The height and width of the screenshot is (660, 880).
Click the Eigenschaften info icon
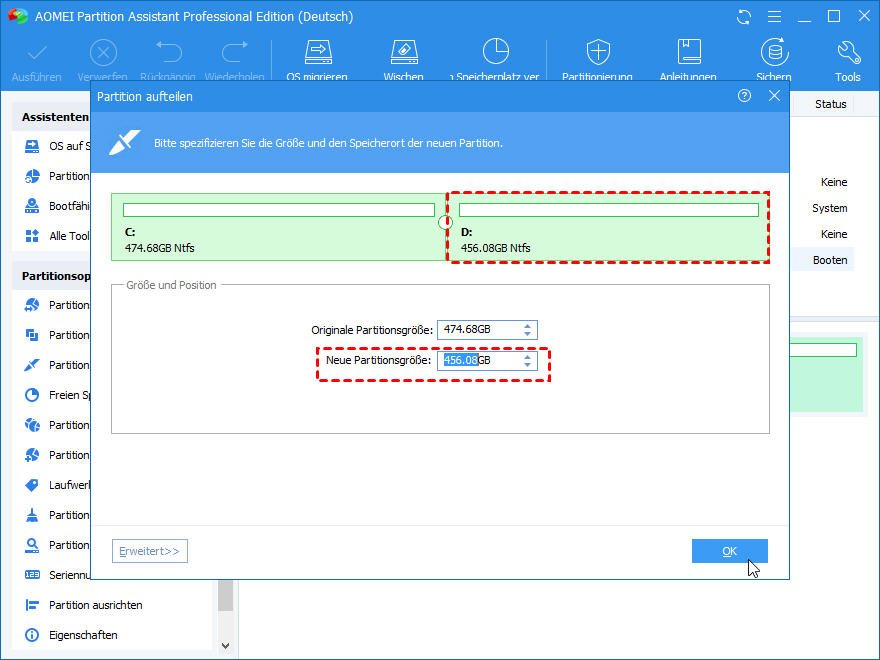(32, 635)
